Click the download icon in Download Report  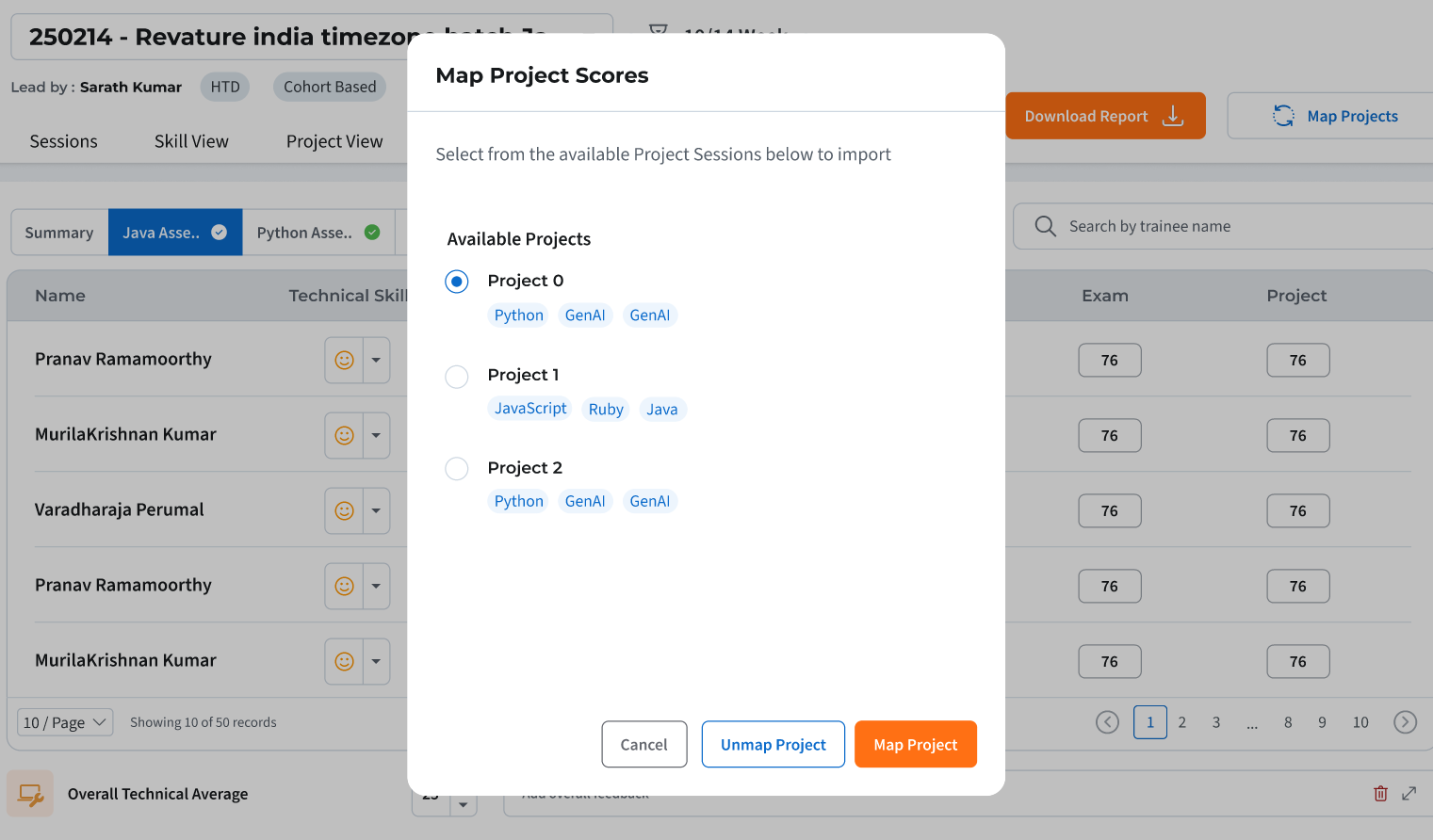1173,116
